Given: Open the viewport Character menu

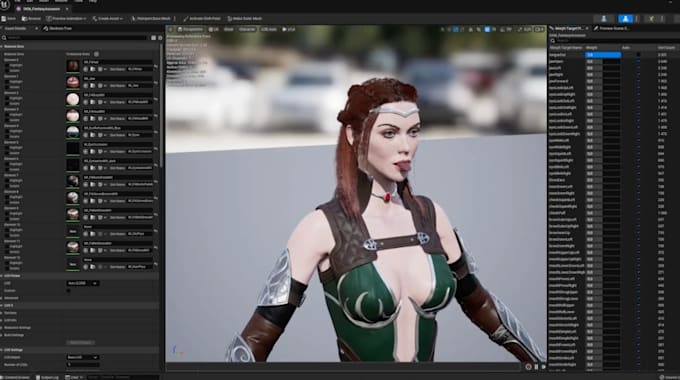Looking at the screenshot, I should pos(247,29).
